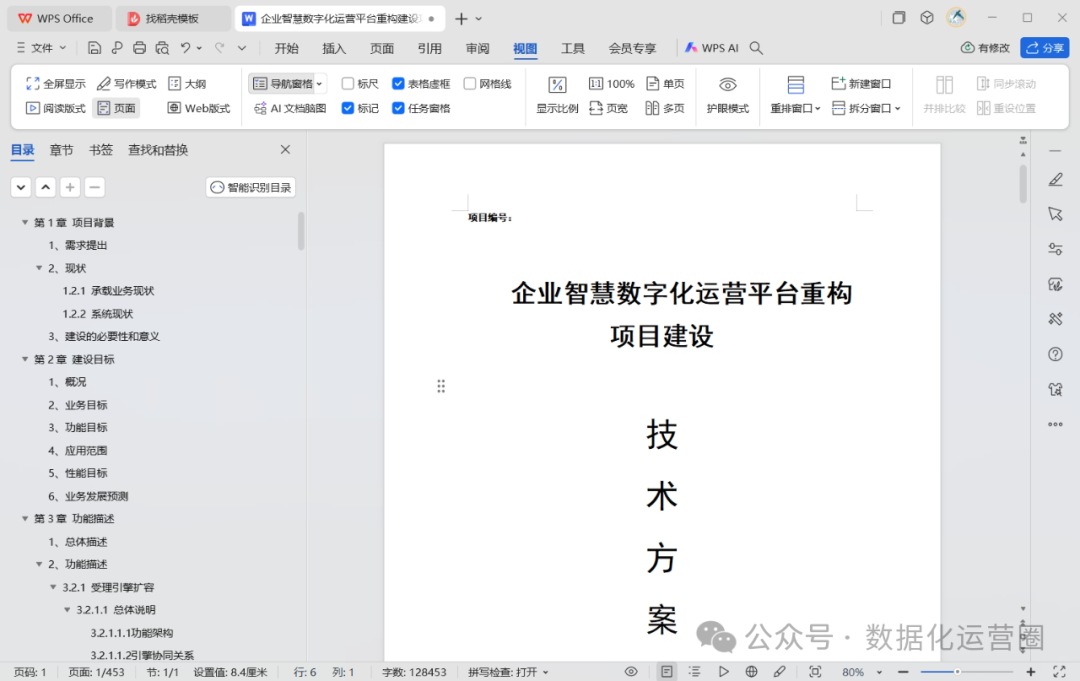Image resolution: width=1080 pixels, height=681 pixels.
Task: Click the plus promote button in outline pane
Action: coord(70,187)
